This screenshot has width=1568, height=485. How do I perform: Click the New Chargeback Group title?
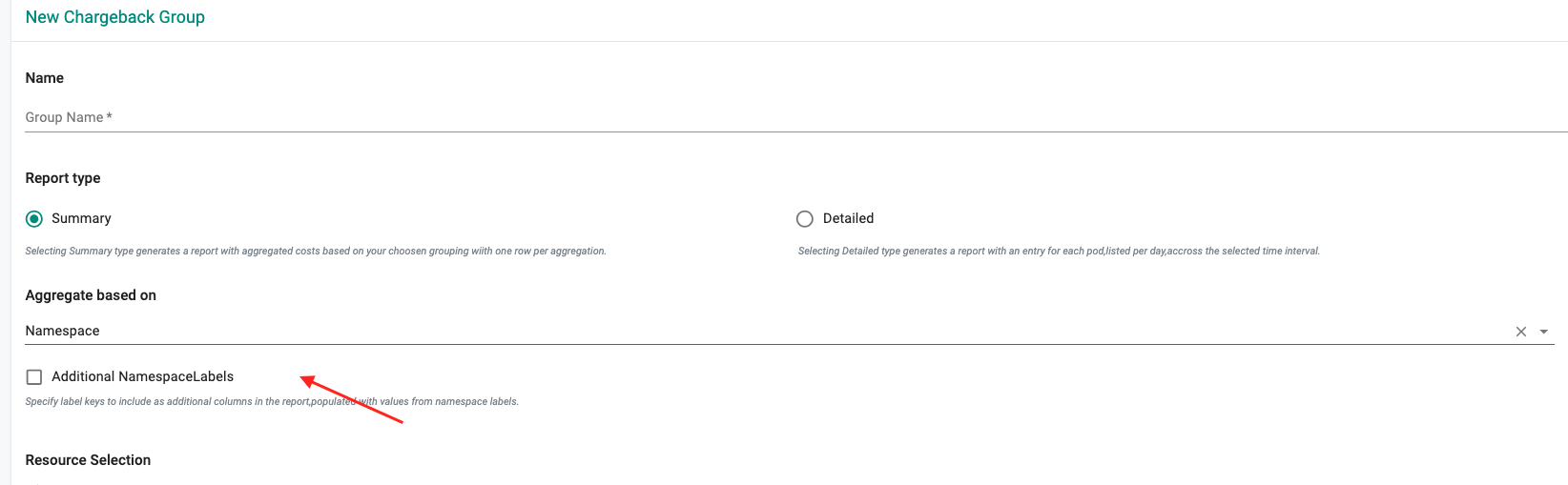pos(114,17)
